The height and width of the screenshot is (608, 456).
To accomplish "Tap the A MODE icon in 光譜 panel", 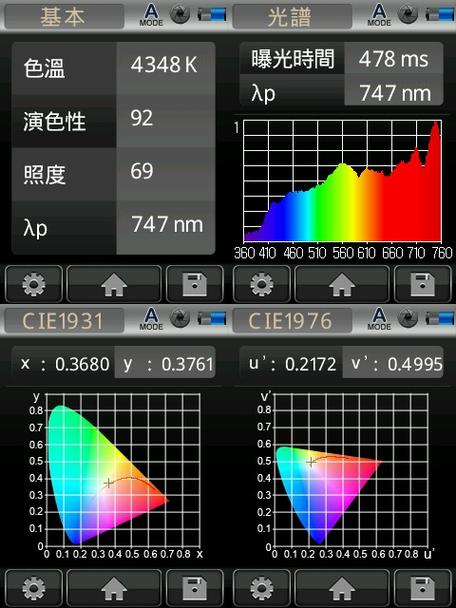I will point(379,16).
